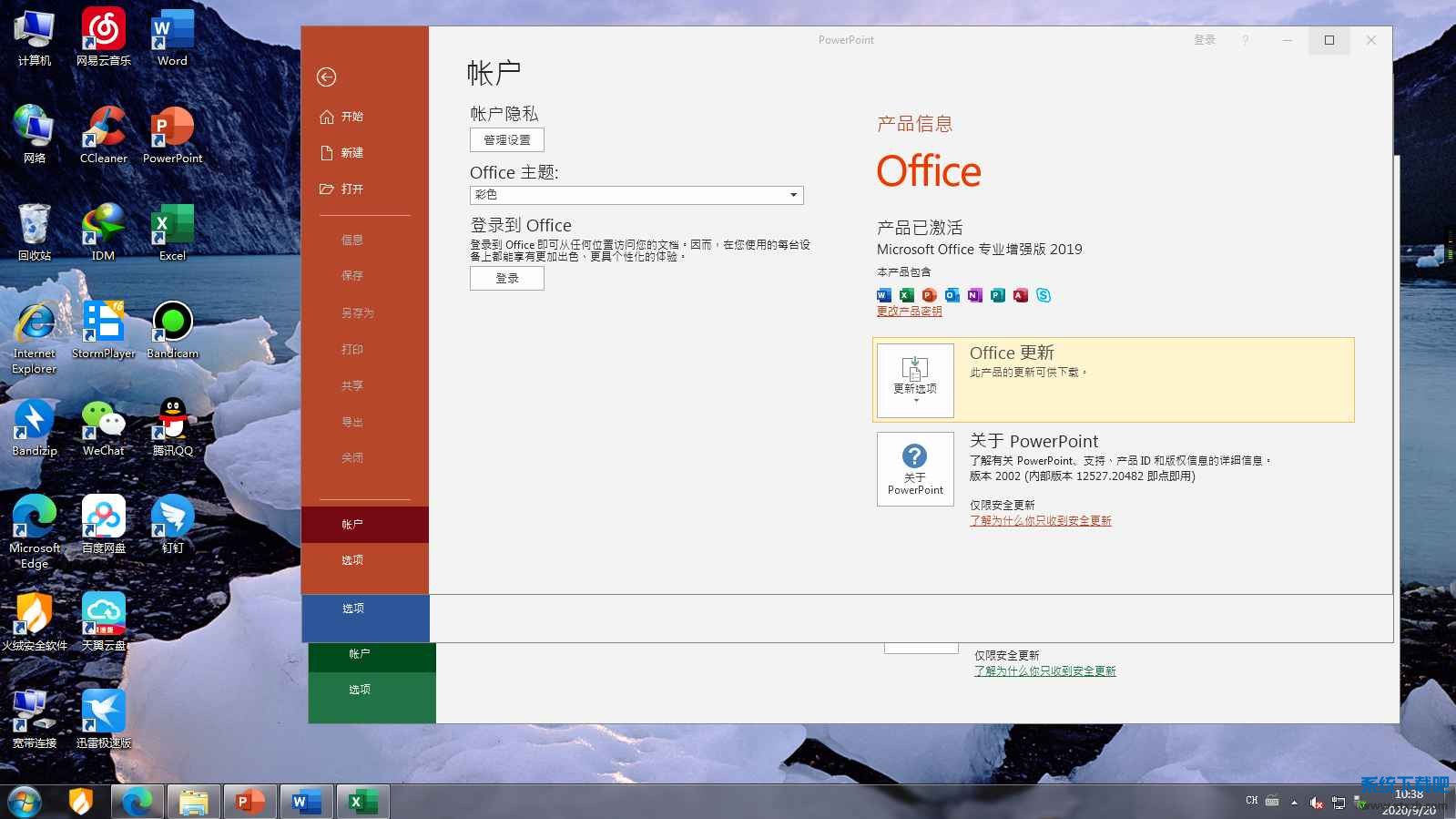Screen dimensions: 1456x819
Task: Select 新建 in the backstage sidebar
Action: coord(351,153)
